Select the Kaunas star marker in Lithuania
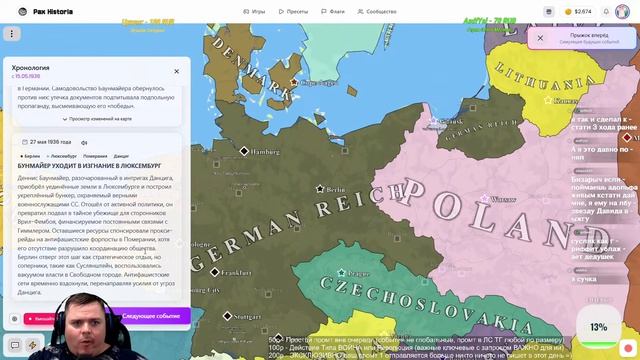Screen dimensions: 640x360 click(548, 100)
